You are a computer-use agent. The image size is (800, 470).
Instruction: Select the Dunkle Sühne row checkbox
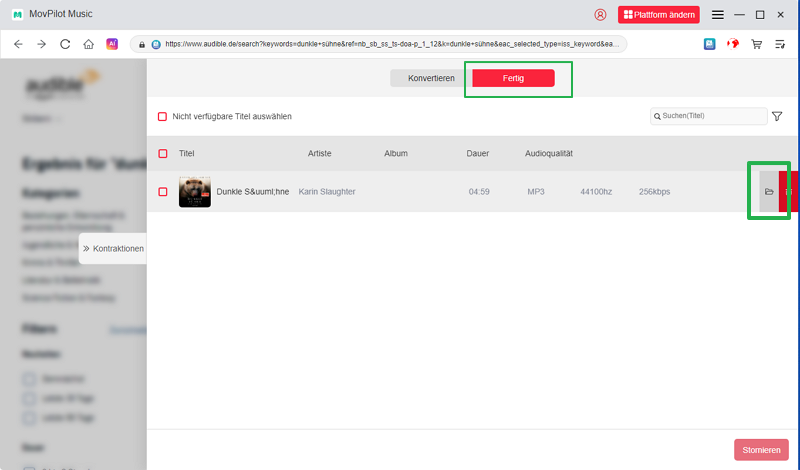[163, 192]
